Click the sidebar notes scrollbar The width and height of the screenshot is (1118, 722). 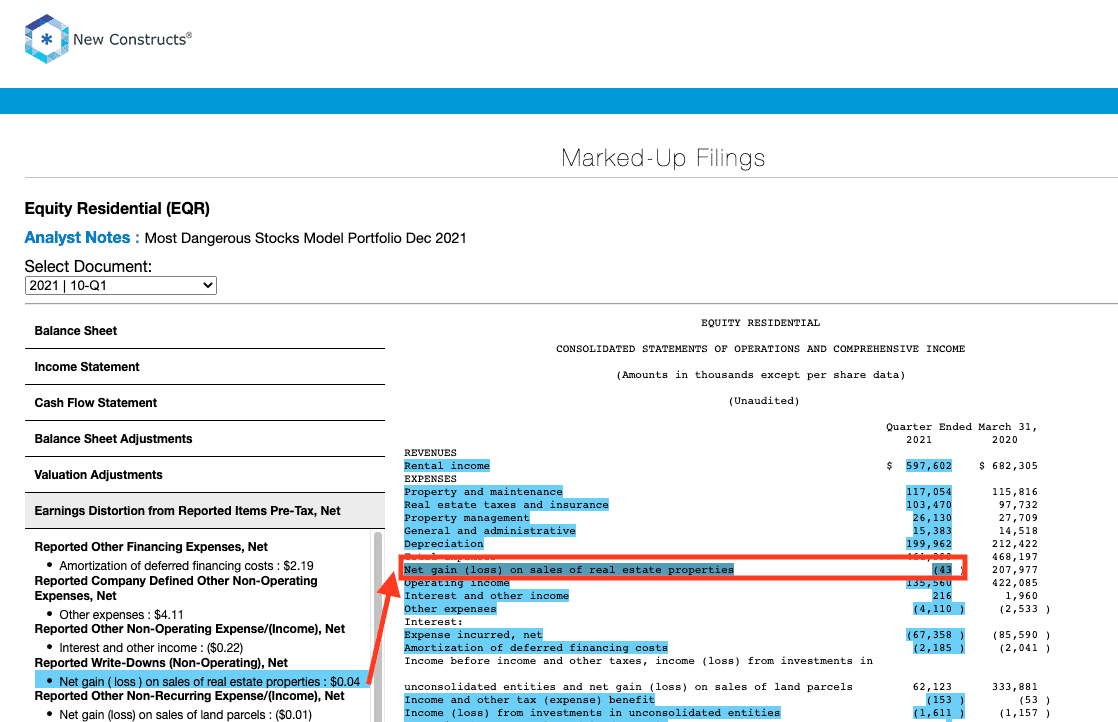pos(377,626)
